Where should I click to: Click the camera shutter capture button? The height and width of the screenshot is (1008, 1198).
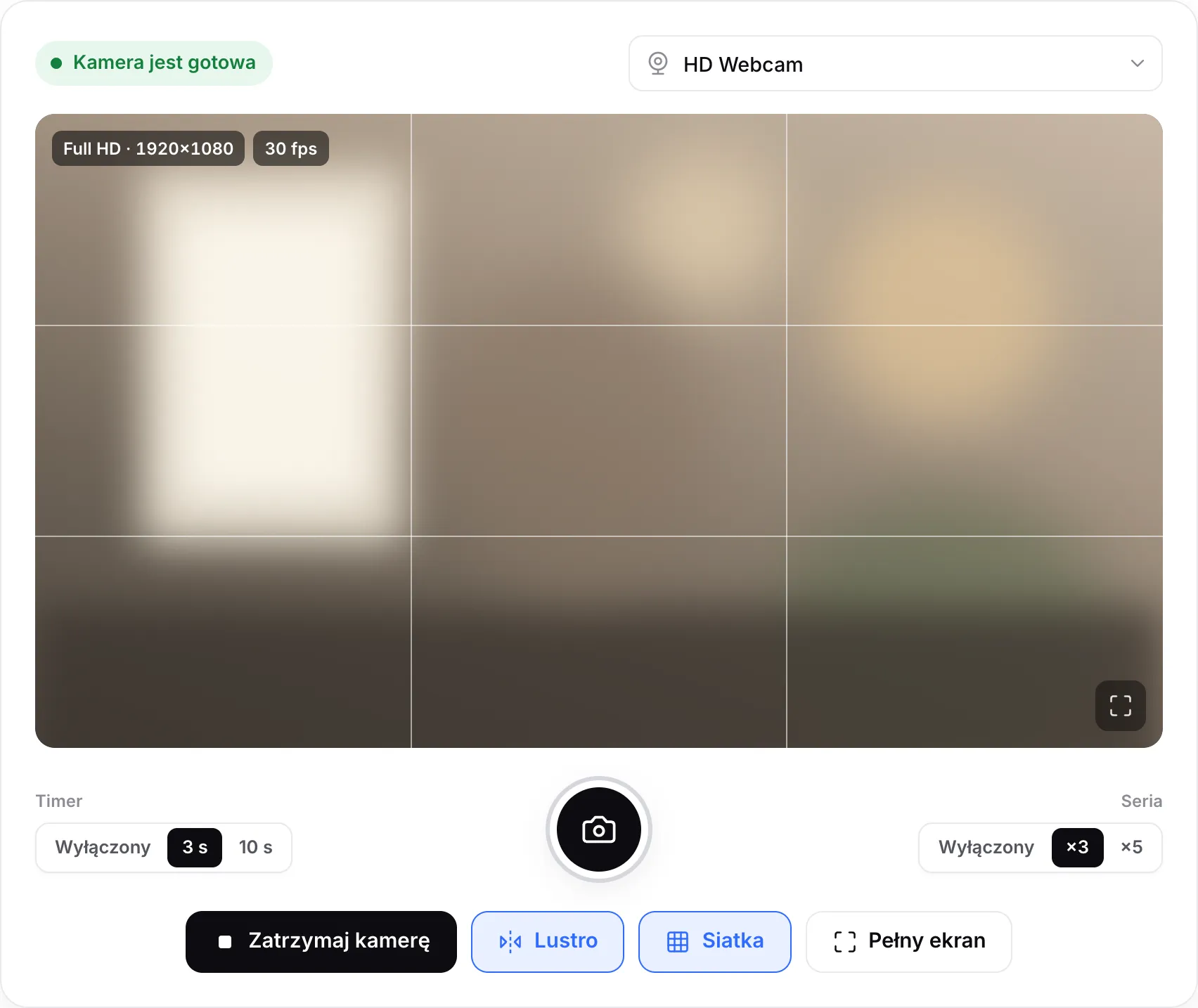pyautogui.click(x=598, y=829)
